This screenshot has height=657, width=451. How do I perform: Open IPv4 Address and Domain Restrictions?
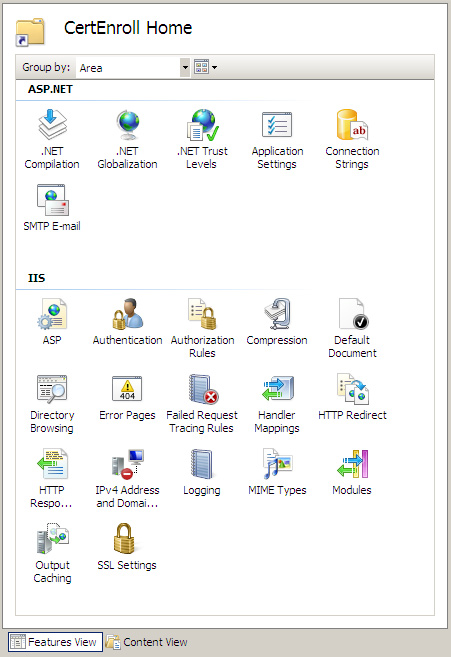(127, 479)
